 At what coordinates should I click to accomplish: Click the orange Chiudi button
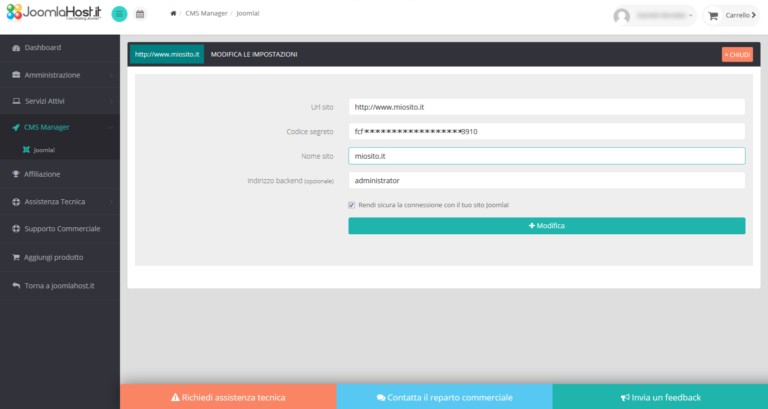(x=737, y=55)
